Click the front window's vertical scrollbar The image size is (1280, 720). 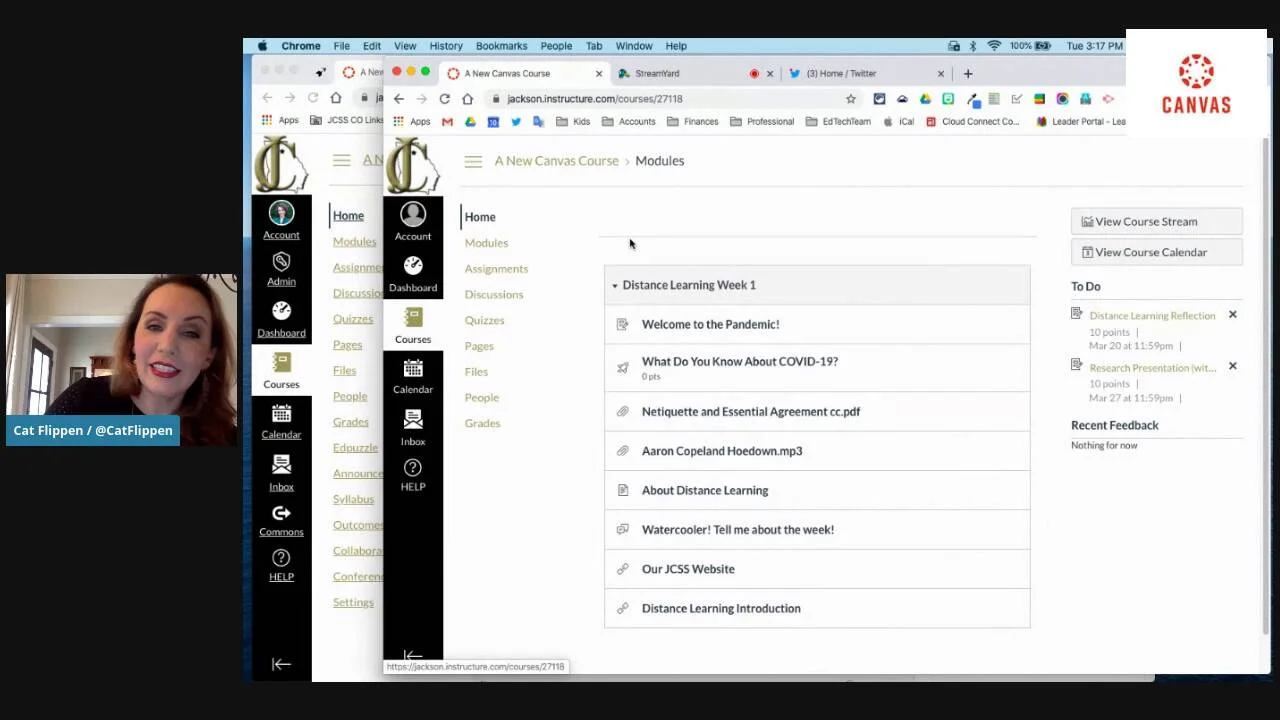1265,385
